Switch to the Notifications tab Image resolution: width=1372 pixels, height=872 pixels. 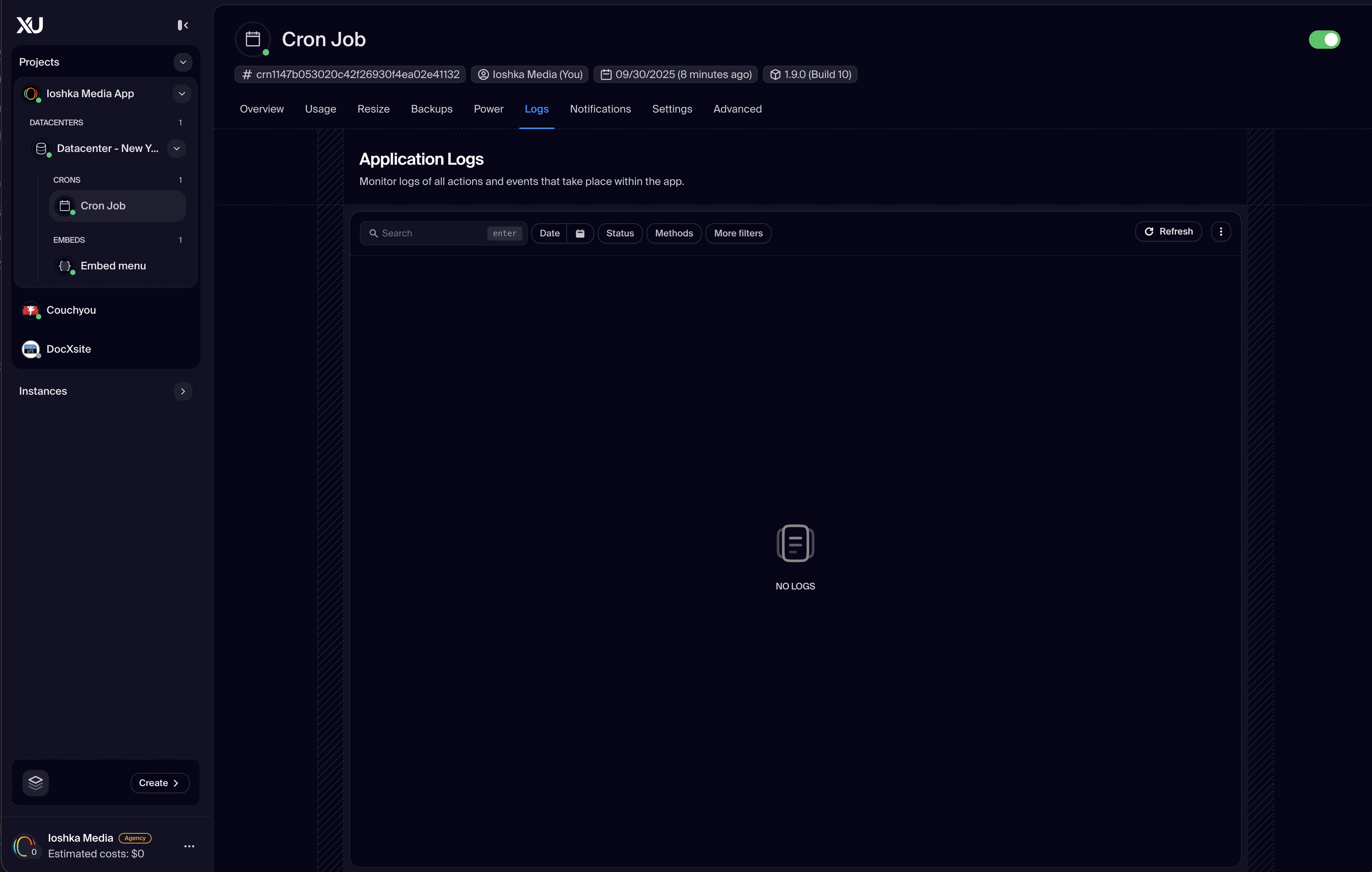600,109
